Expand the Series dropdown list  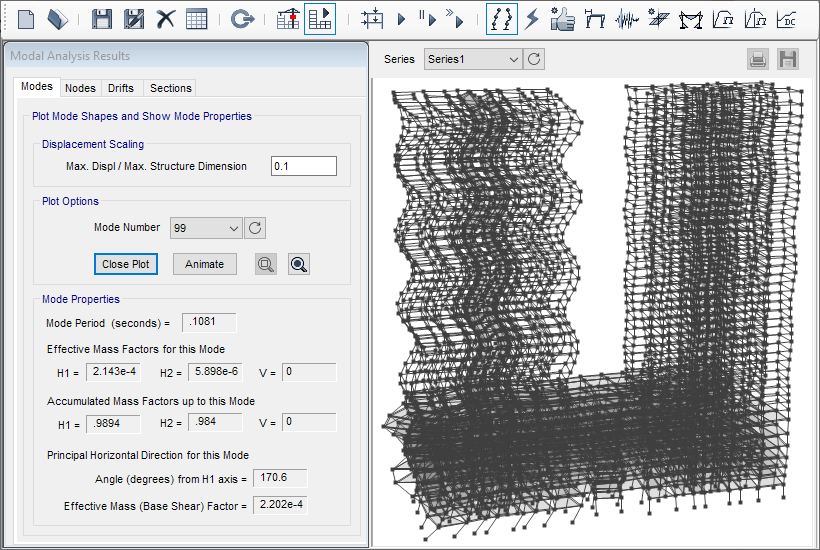[473, 59]
